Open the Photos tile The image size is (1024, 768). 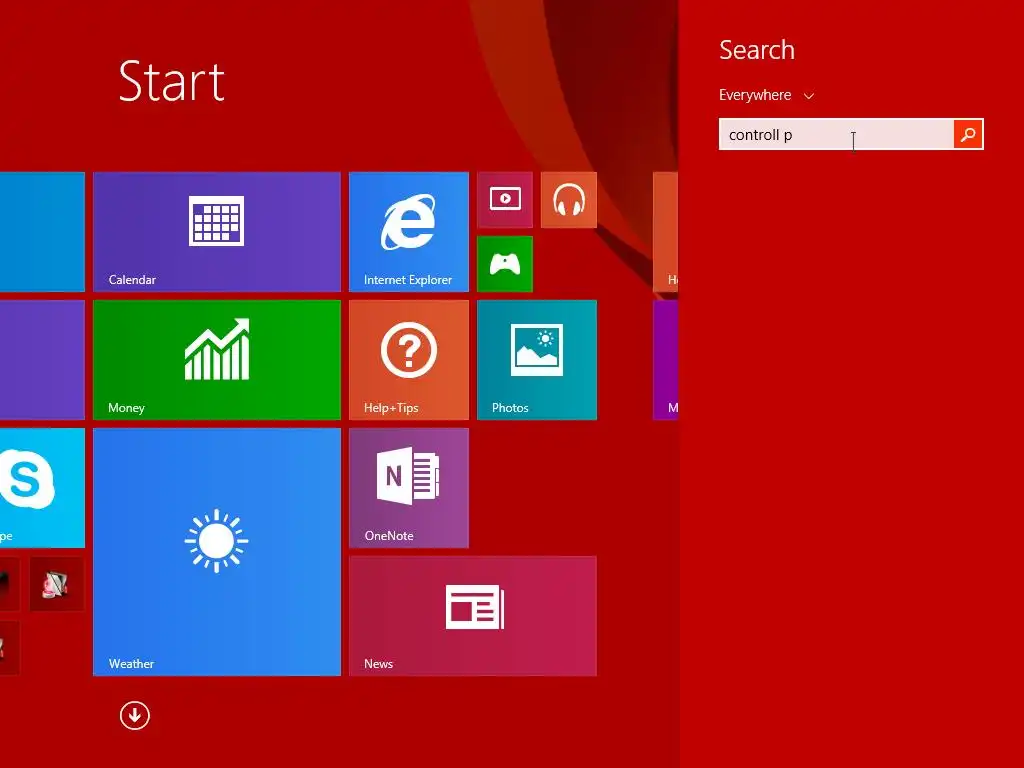(x=537, y=360)
